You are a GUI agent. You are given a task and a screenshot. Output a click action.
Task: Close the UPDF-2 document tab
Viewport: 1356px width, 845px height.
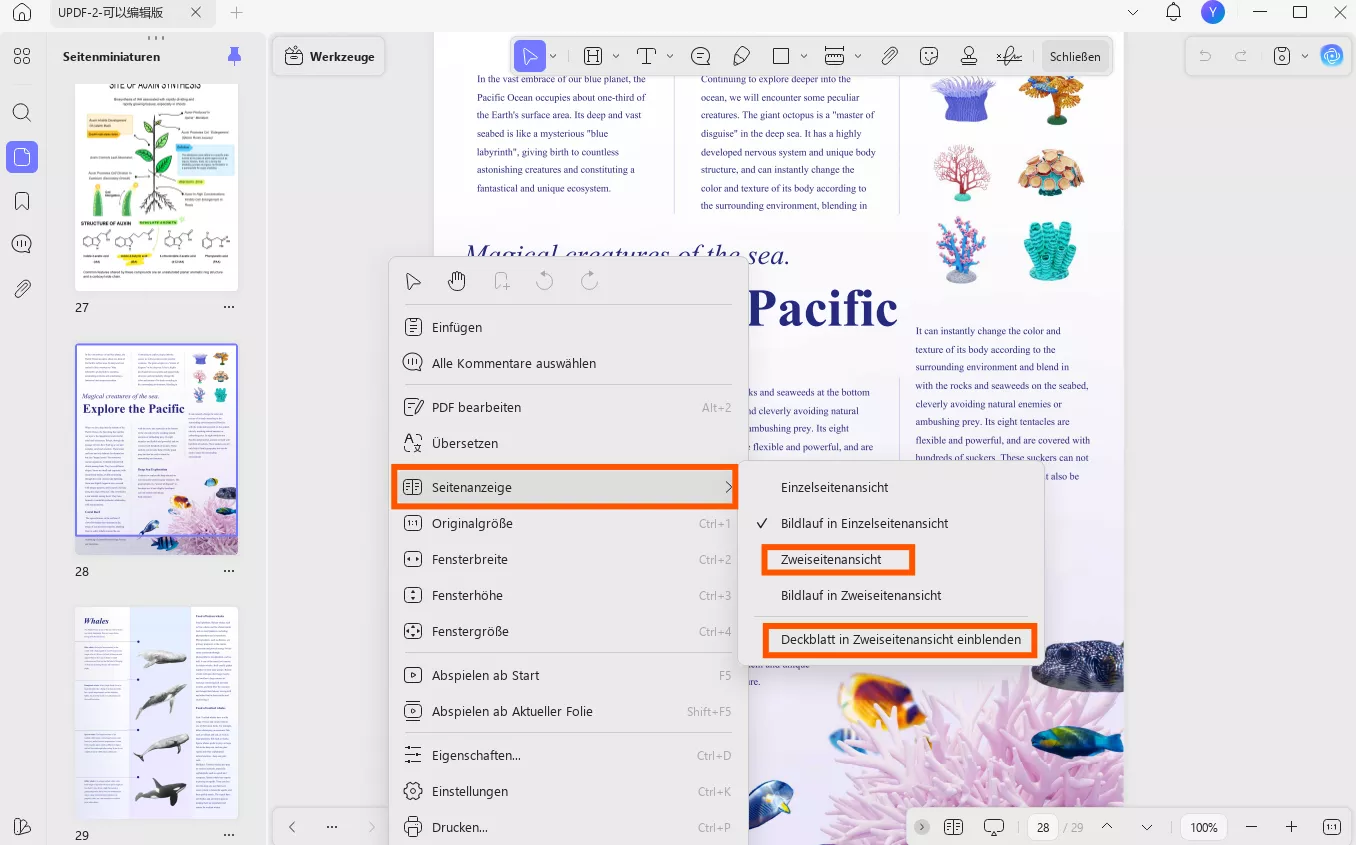click(x=194, y=13)
